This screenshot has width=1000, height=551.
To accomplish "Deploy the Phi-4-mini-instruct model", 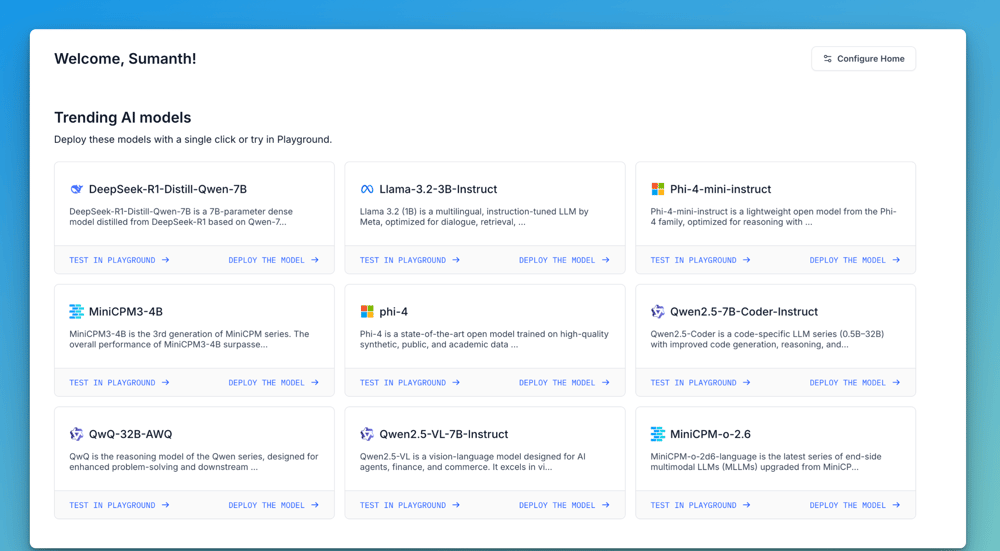I will [855, 260].
